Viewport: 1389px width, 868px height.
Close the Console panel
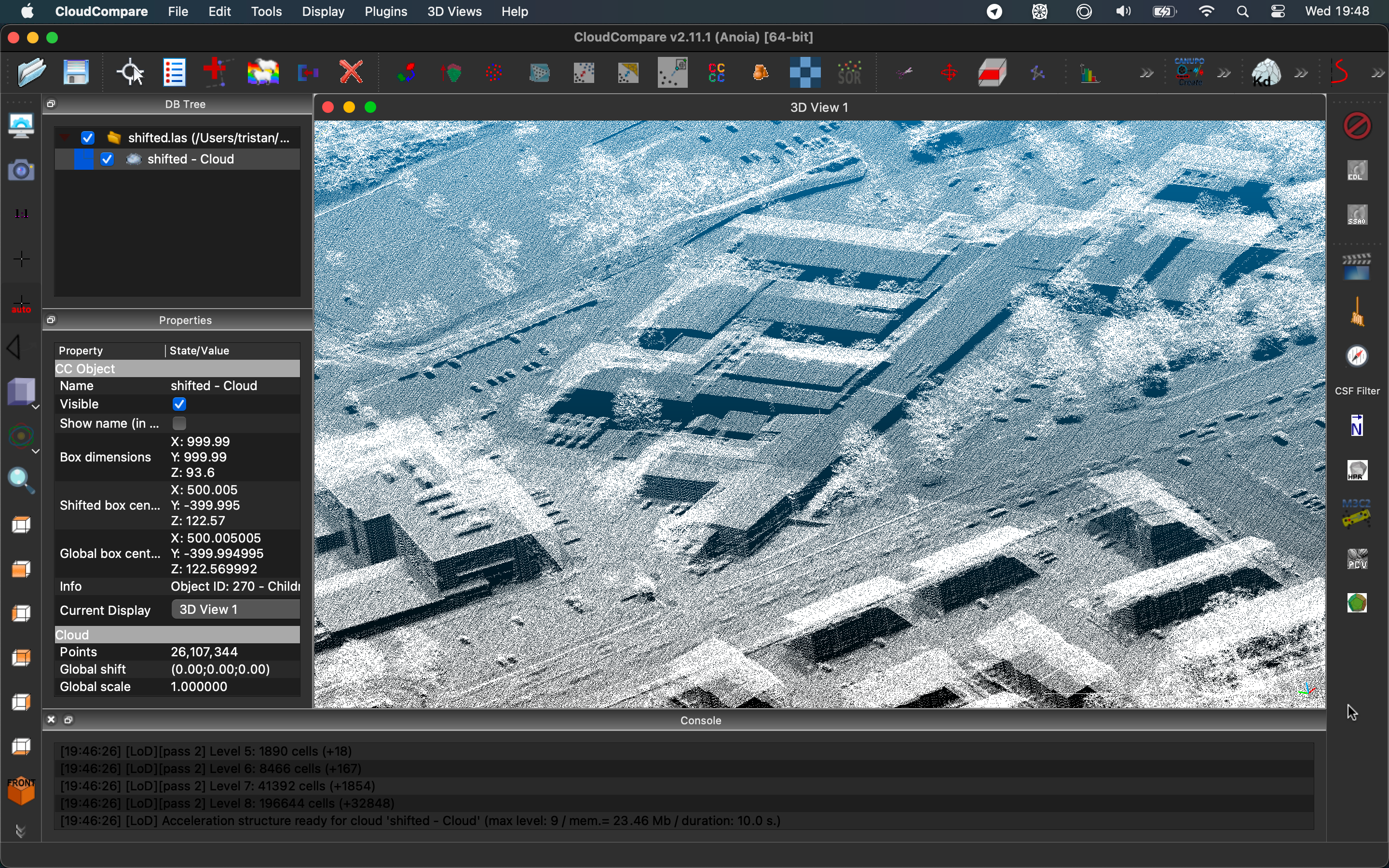pyautogui.click(x=51, y=720)
